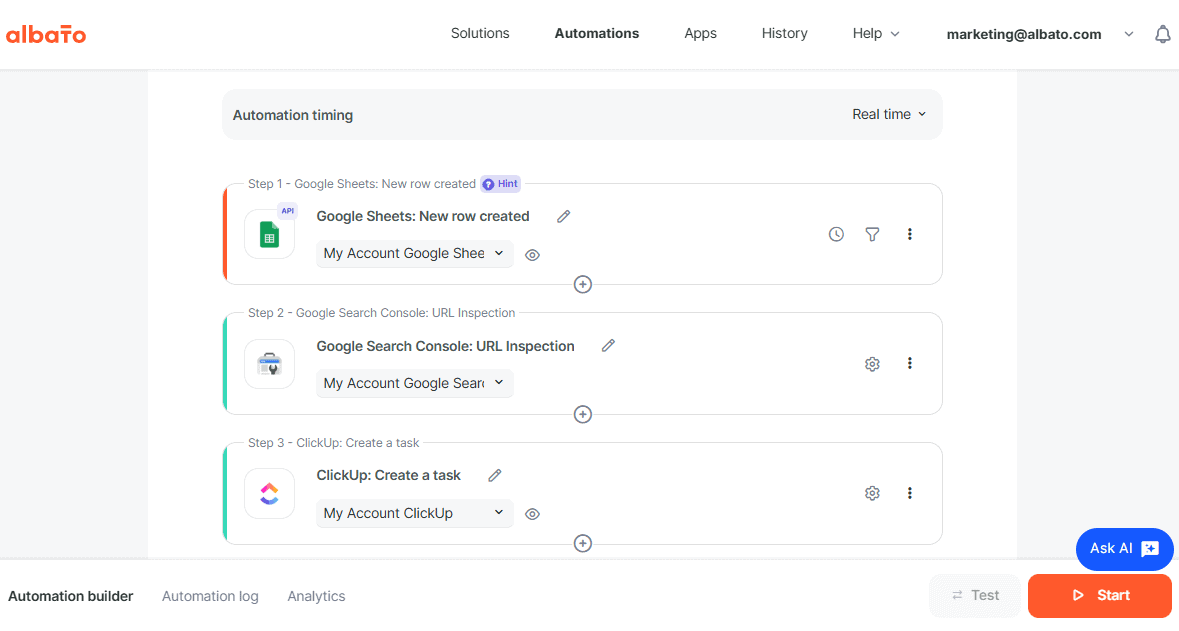Screen dimensions: 1179x631
Task: Click the Automation timing label
Action: coord(292,115)
